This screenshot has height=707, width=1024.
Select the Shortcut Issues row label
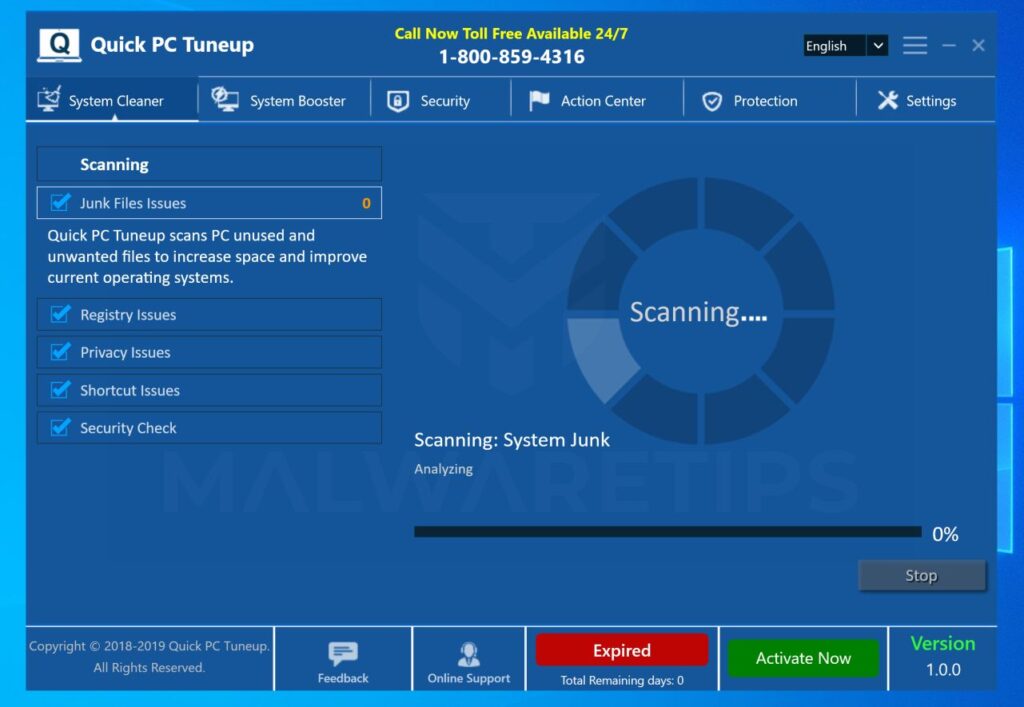point(130,390)
